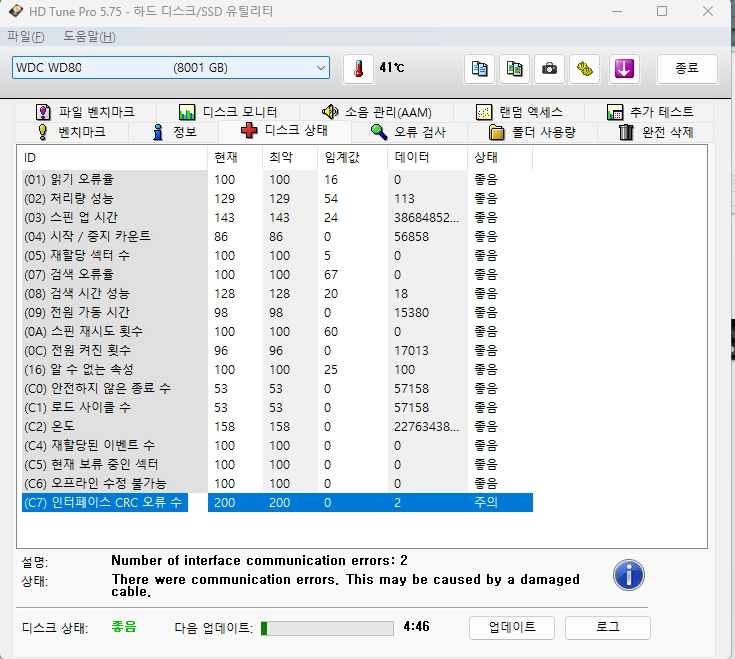The image size is (735, 659).
Task: Select the (09) 전원 가동 시간 row
Action: [x=277, y=313]
